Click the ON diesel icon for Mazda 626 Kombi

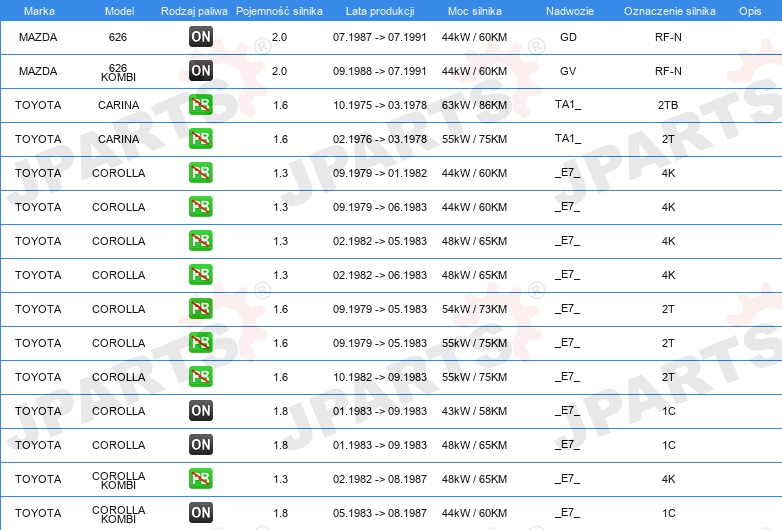pos(200,70)
